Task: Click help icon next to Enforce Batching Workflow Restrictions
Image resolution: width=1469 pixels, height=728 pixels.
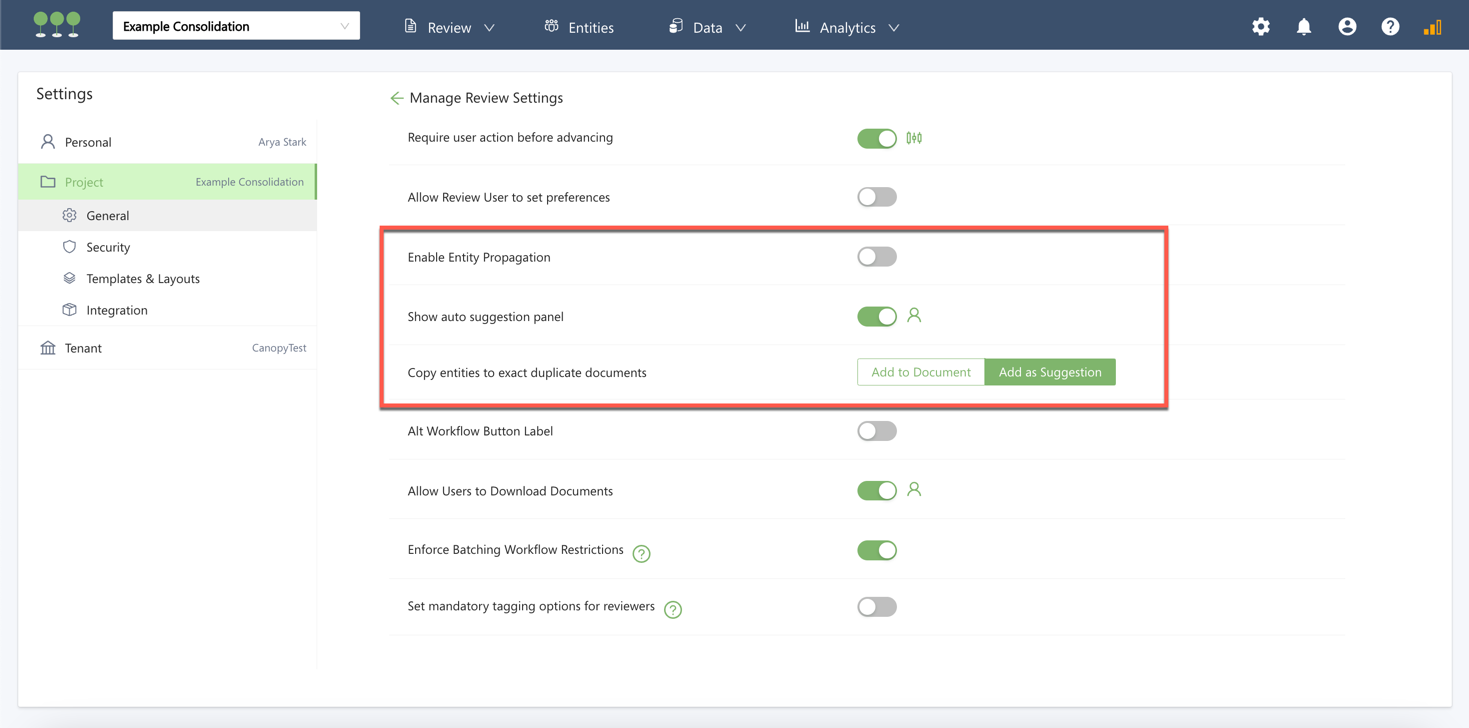Action: click(x=642, y=553)
